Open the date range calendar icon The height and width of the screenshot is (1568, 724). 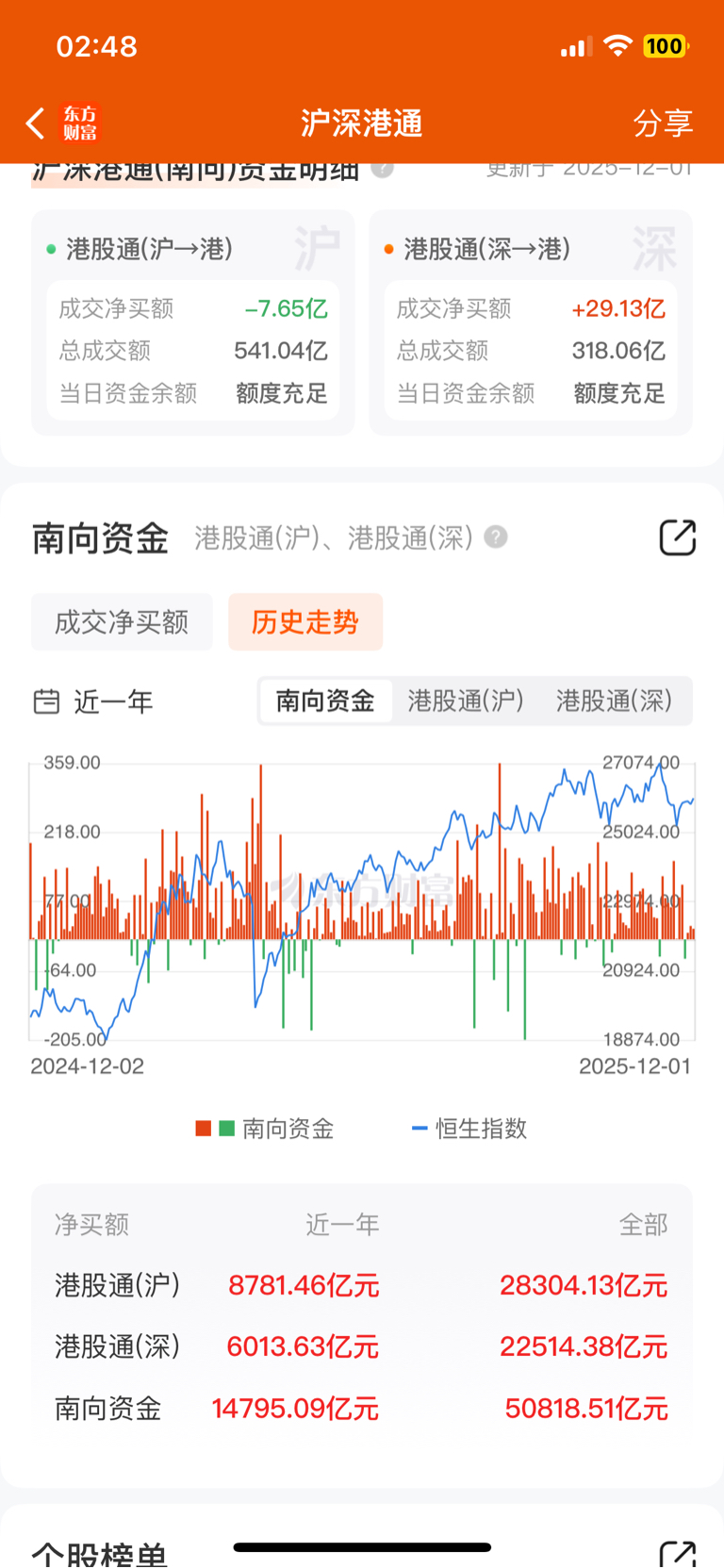coord(46,701)
